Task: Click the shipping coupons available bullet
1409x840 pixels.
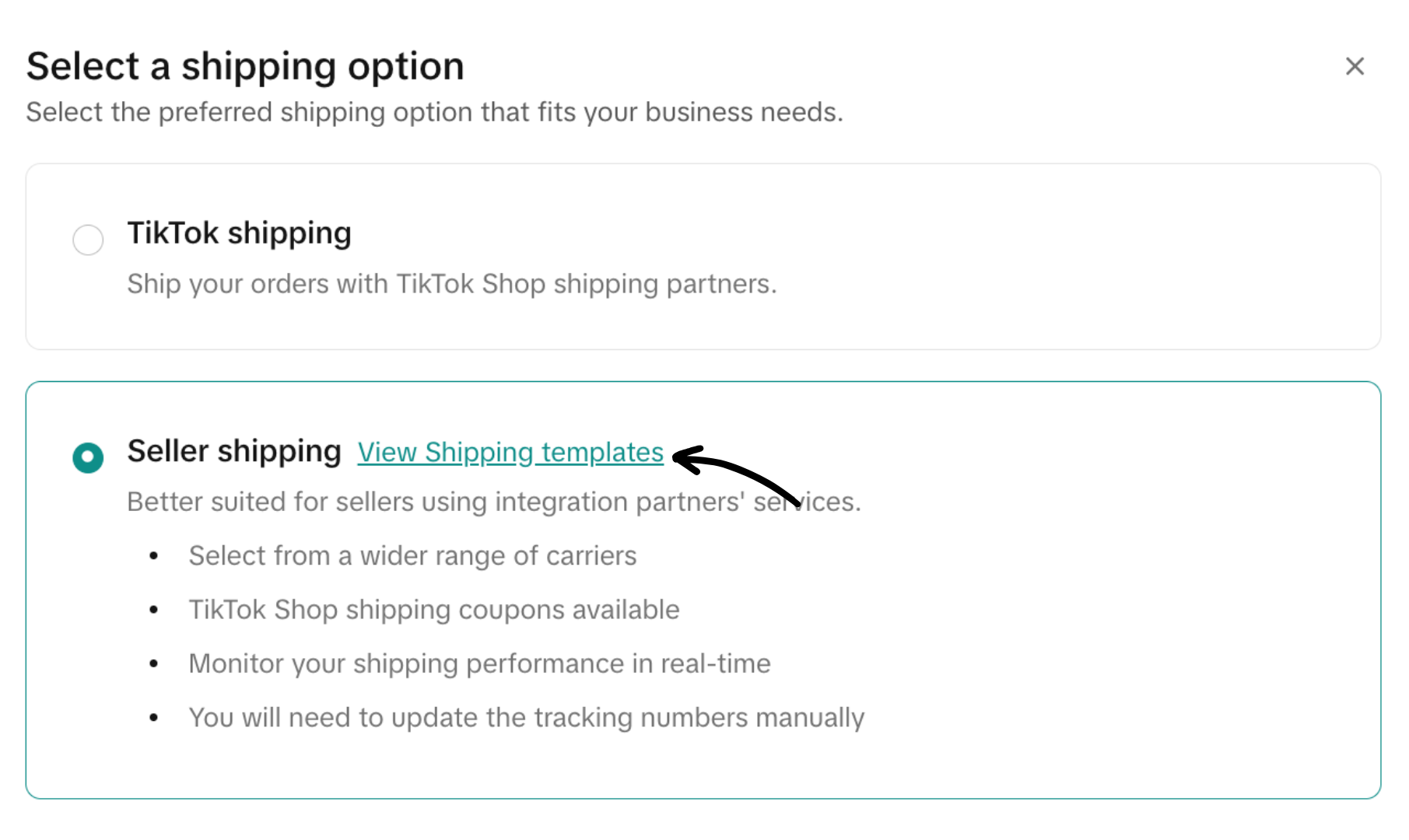Action: pyautogui.click(x=433, y=610)
